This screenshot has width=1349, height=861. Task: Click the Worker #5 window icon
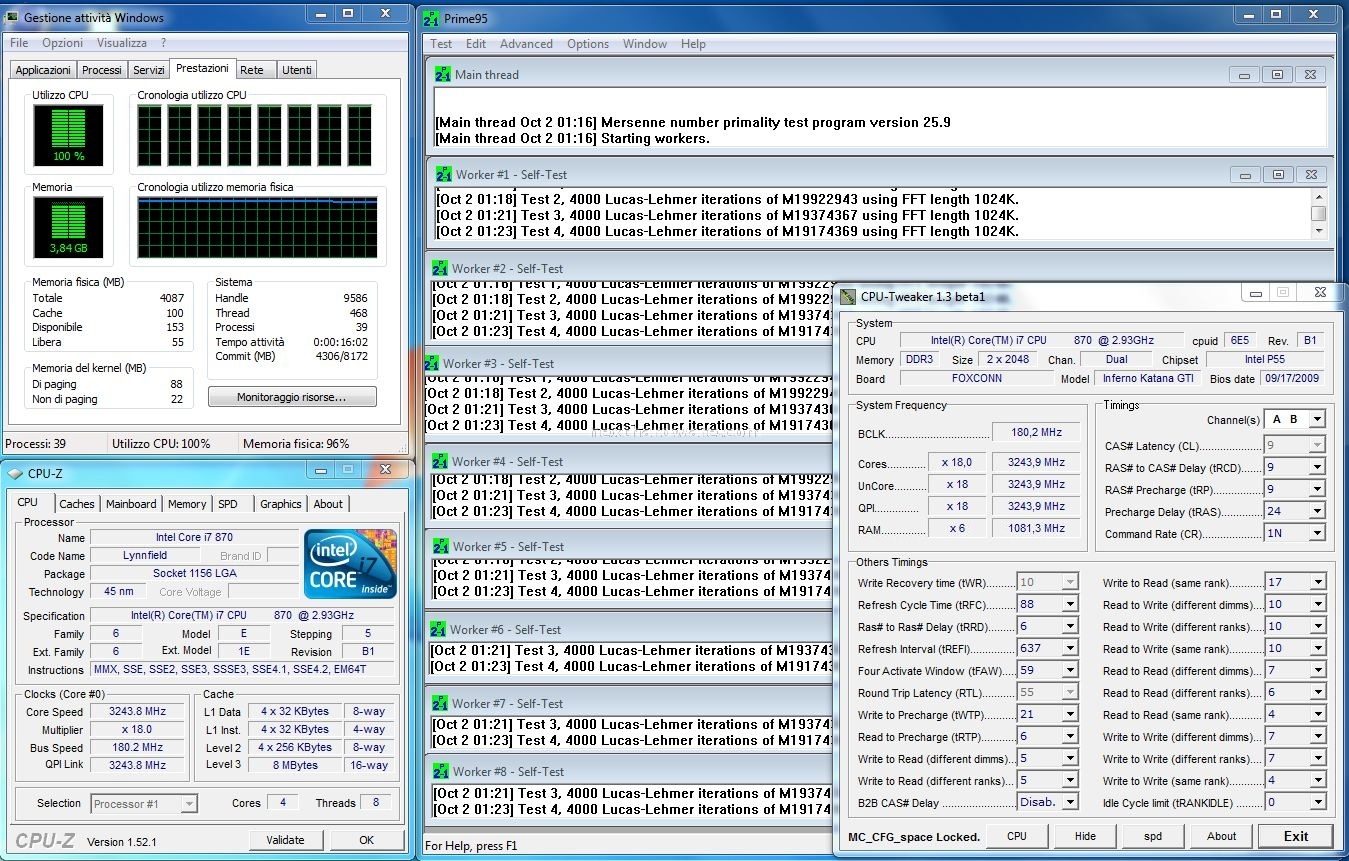pyautogui.click(x=441, y=546)
